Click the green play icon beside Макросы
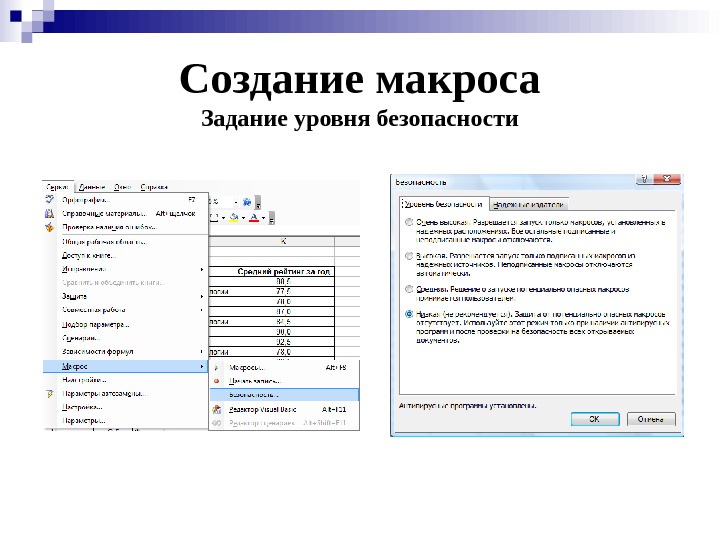Image resolution: width=720 pixels, height=540 pixels. click(217, 367)
